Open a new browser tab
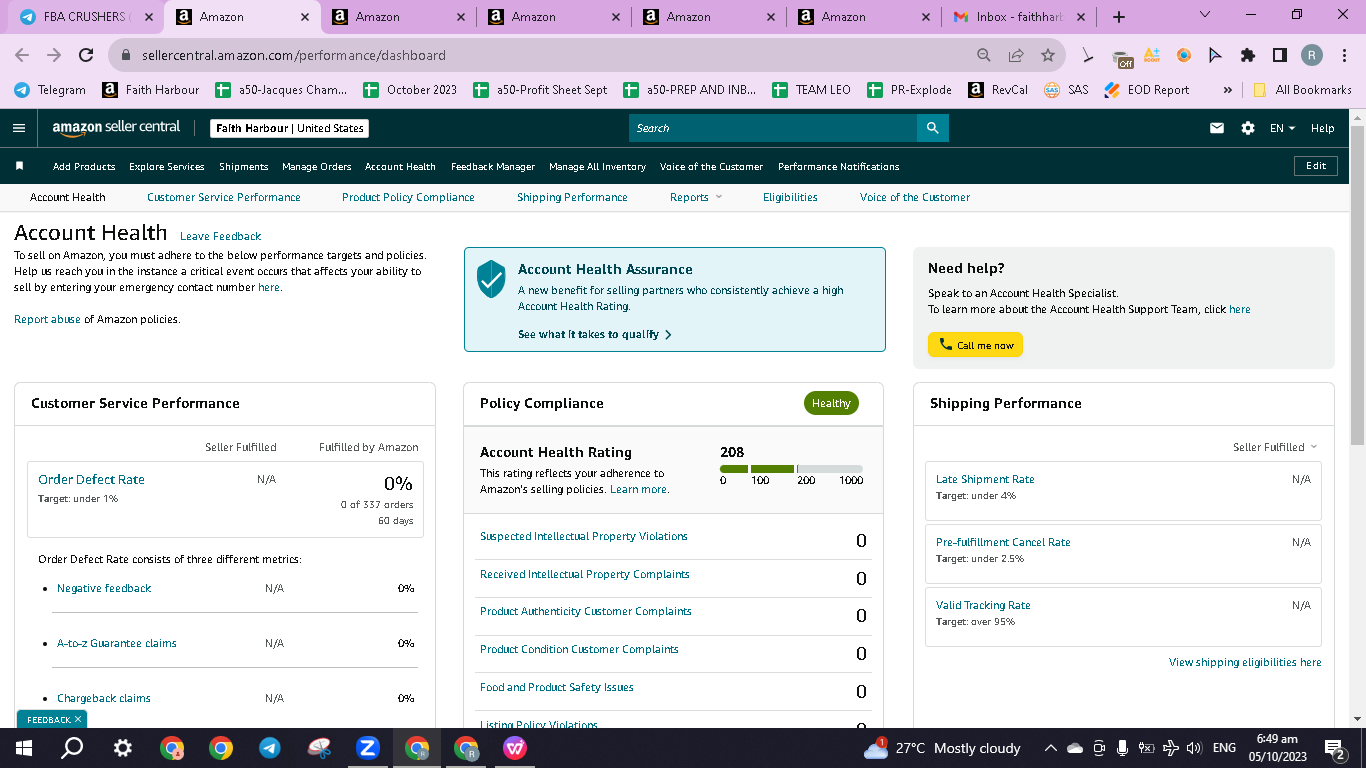Image resolution: width=1366 pixels, height=768 pixels. [x=1118, y=17]
